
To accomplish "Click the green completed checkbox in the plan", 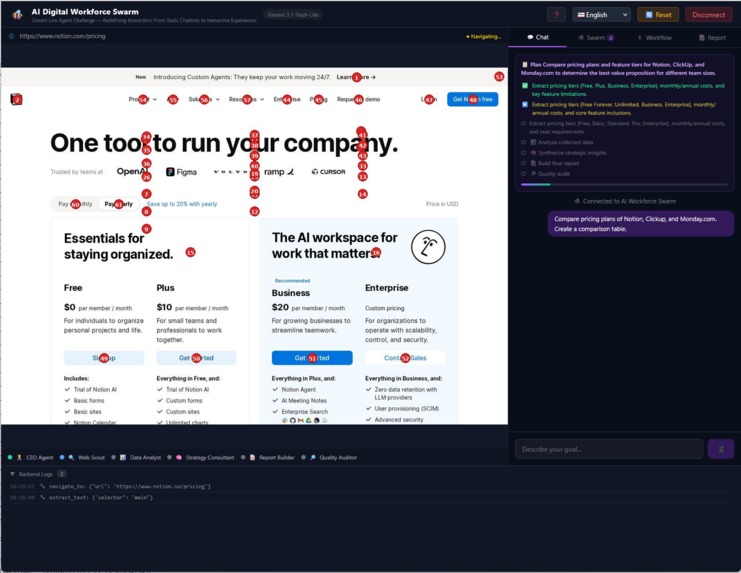I will click(x=525, y=86).
